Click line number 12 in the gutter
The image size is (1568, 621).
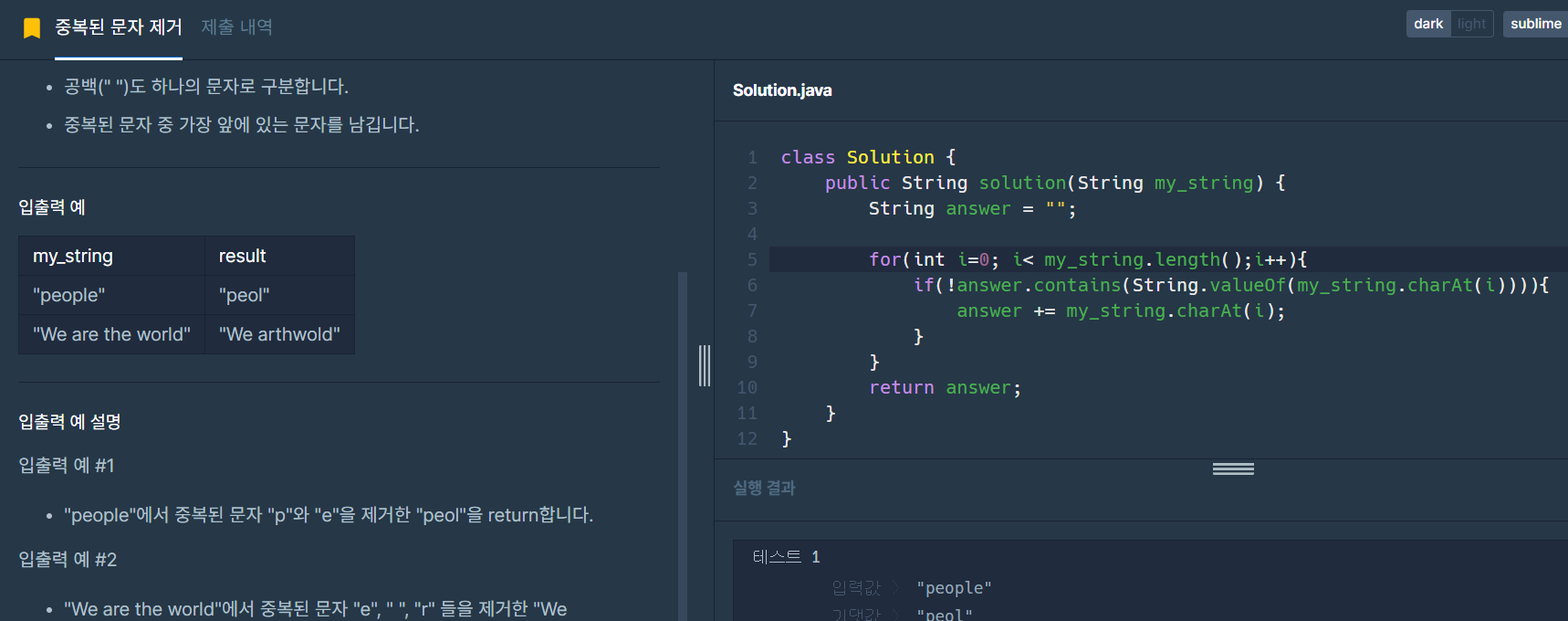pos(747,438)
